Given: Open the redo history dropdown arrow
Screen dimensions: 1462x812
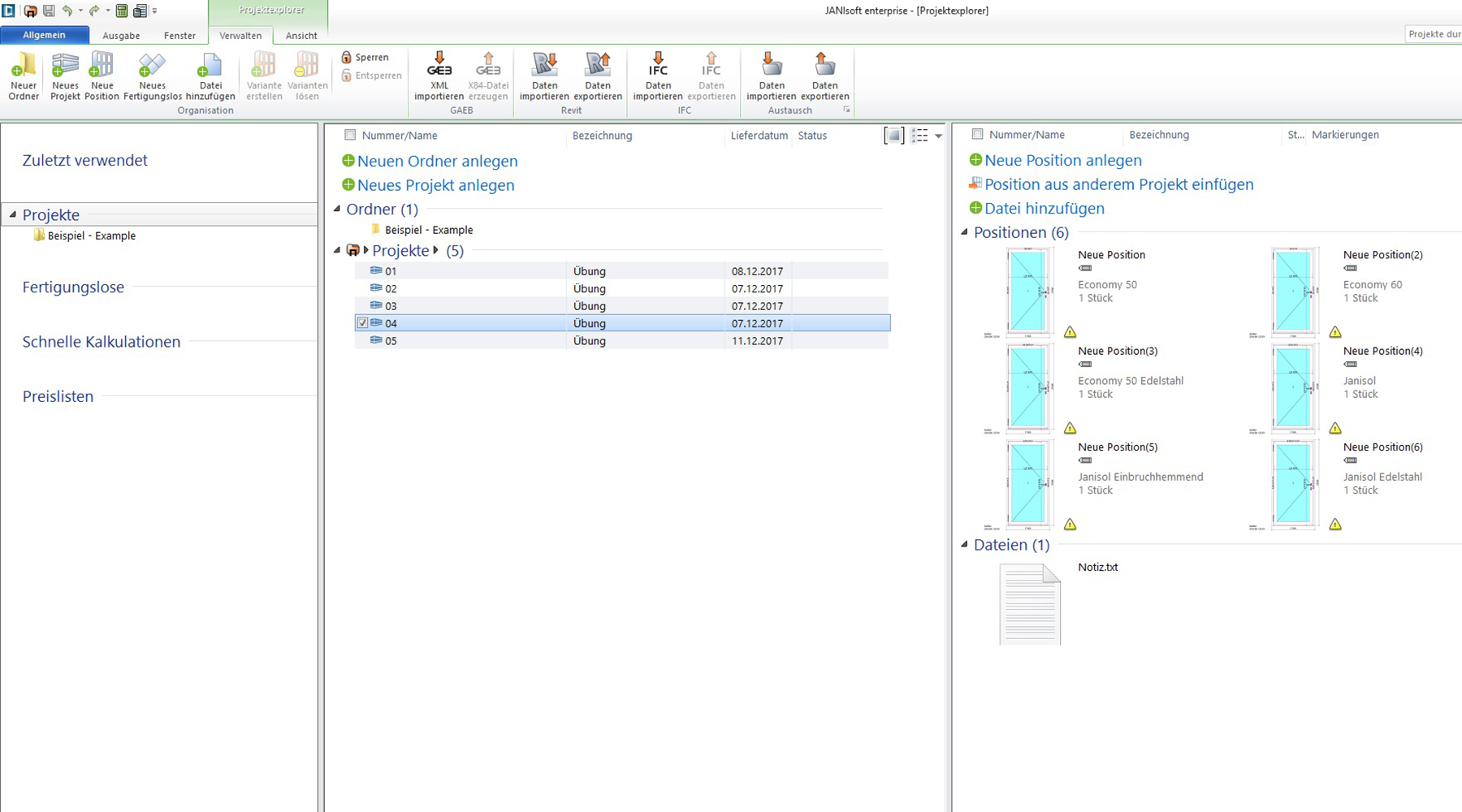Looking at the screenshot, I should click(x=107, y=11).
